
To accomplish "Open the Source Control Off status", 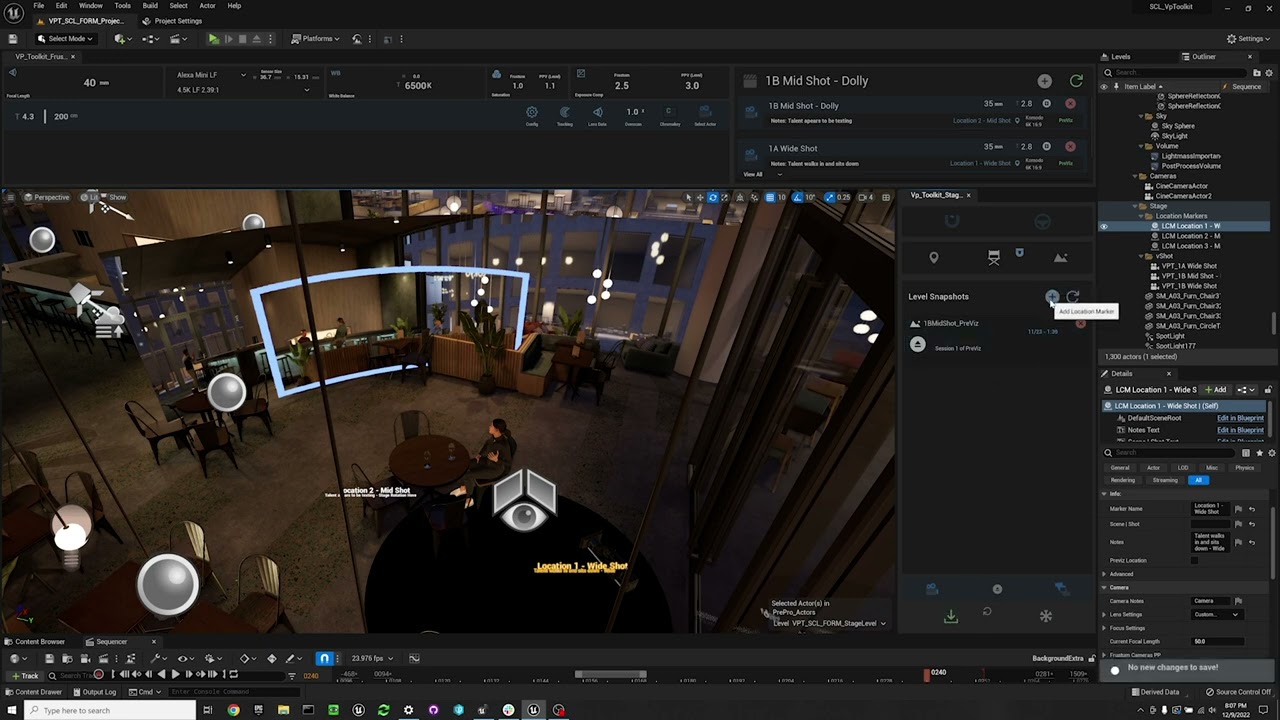I will (1238, 692).
